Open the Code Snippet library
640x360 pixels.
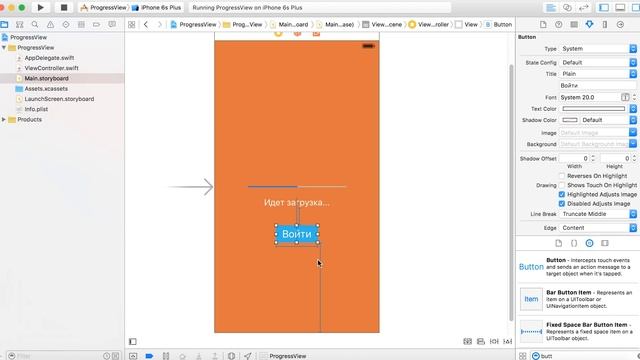pos(574,243)
